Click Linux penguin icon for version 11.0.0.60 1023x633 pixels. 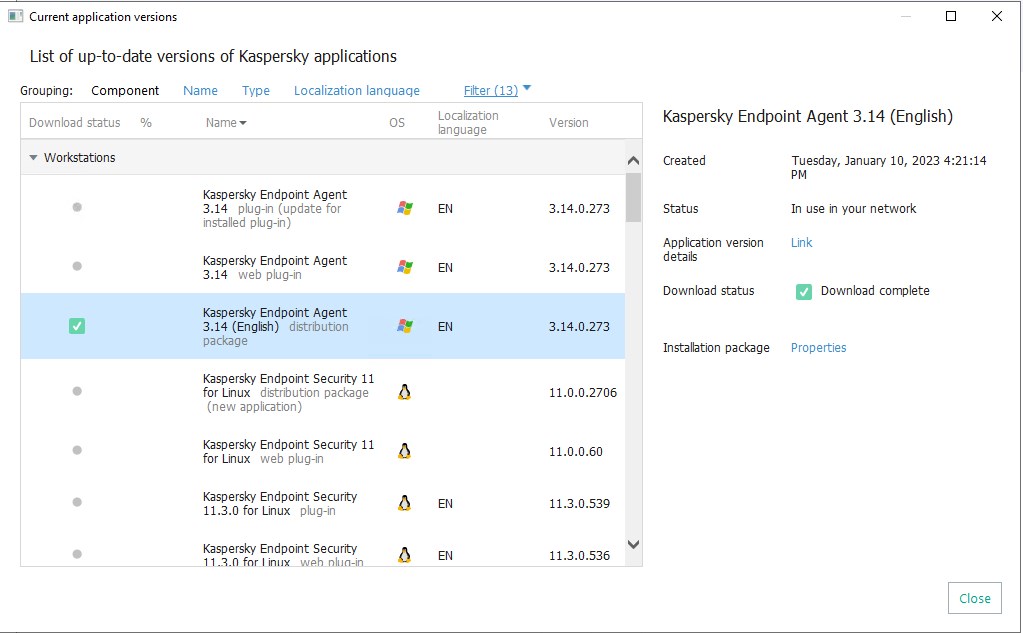404,451
